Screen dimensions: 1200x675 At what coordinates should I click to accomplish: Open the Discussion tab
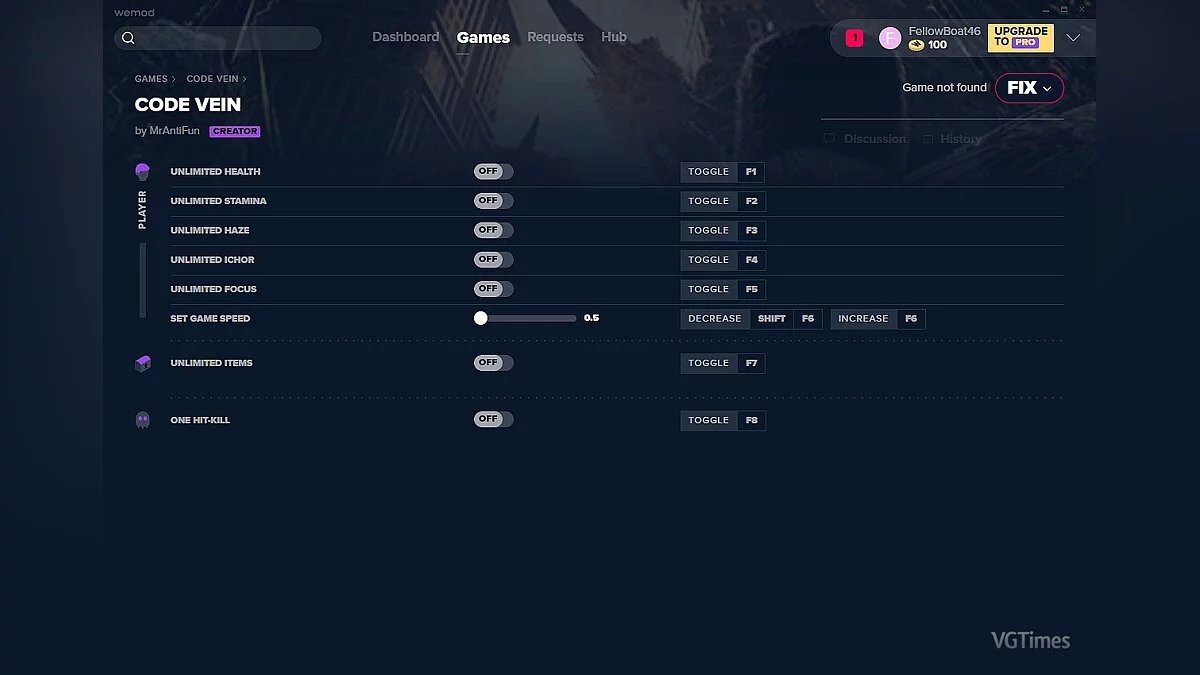tap(865, 139)
